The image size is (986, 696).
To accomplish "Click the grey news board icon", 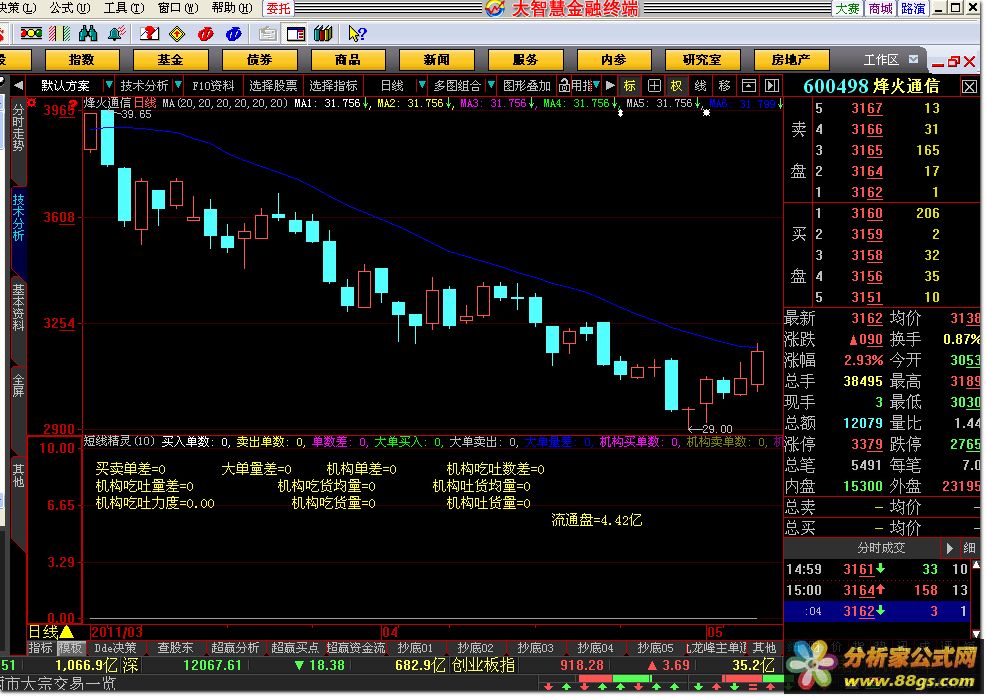I will point(267,33).
